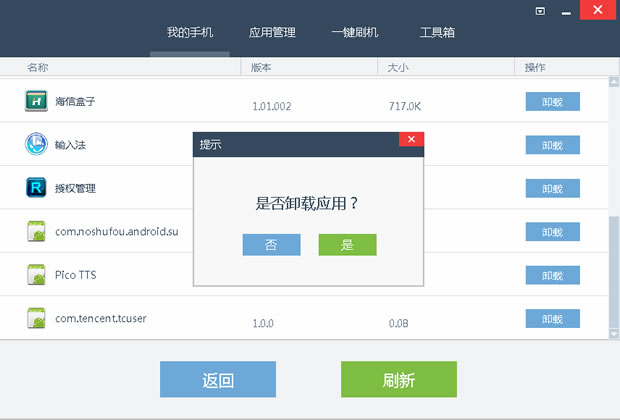Select the Pico TTS name text

click(x=76, y=275)
